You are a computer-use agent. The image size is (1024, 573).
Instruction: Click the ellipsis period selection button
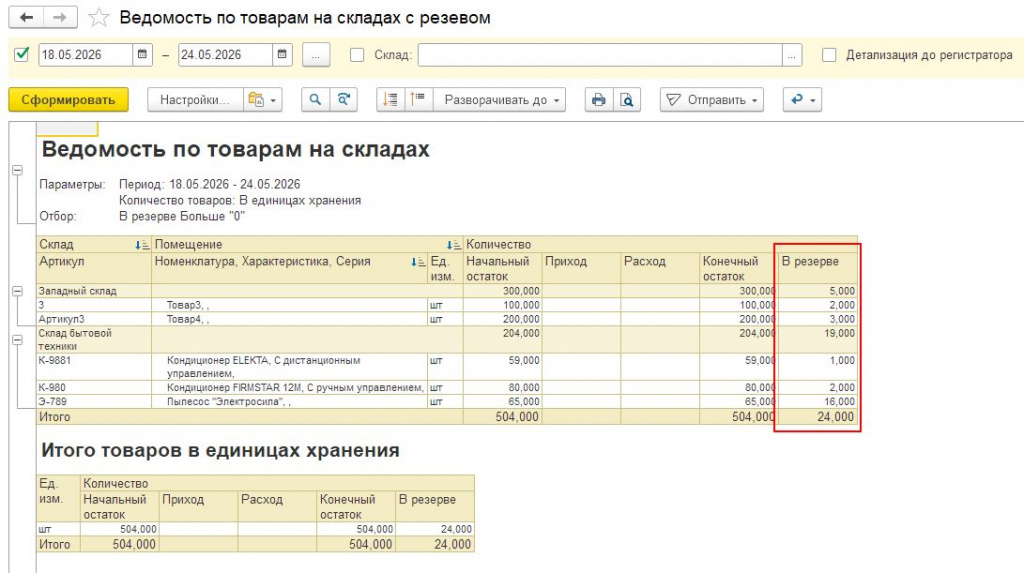tap(316, 55)
